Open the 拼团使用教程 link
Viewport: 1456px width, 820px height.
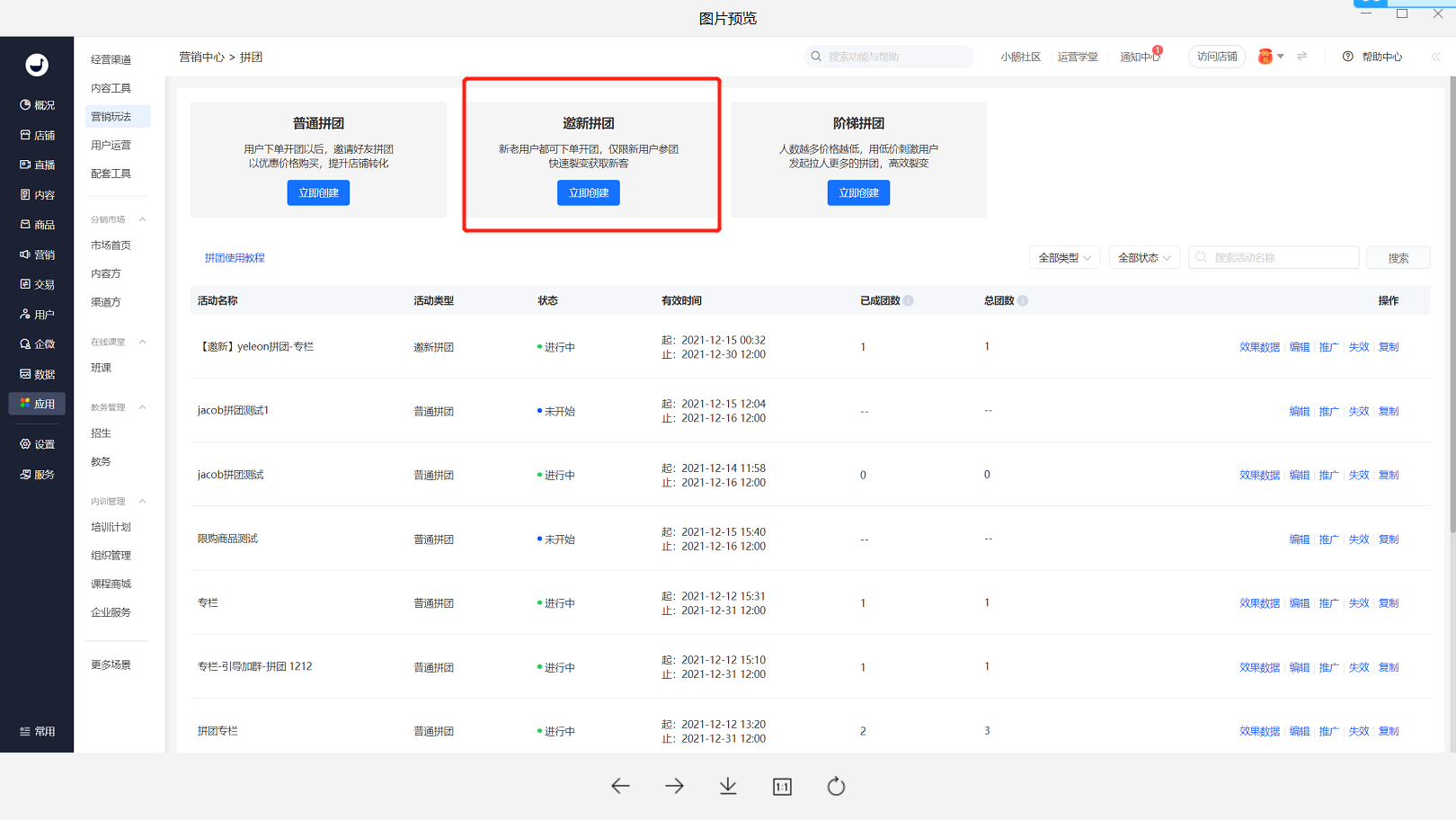235,258
